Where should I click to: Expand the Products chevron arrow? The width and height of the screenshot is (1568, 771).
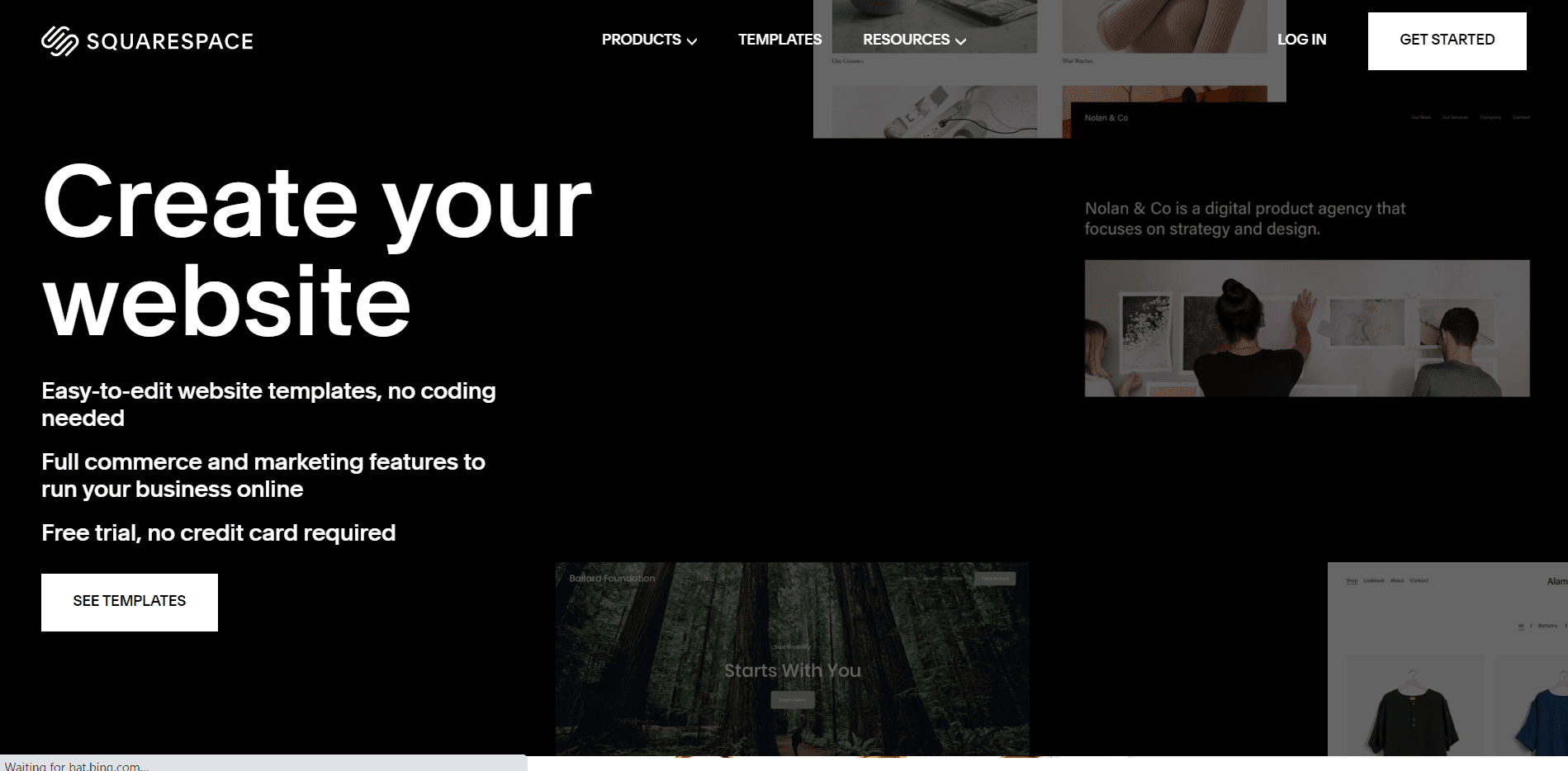pos(692,41)
